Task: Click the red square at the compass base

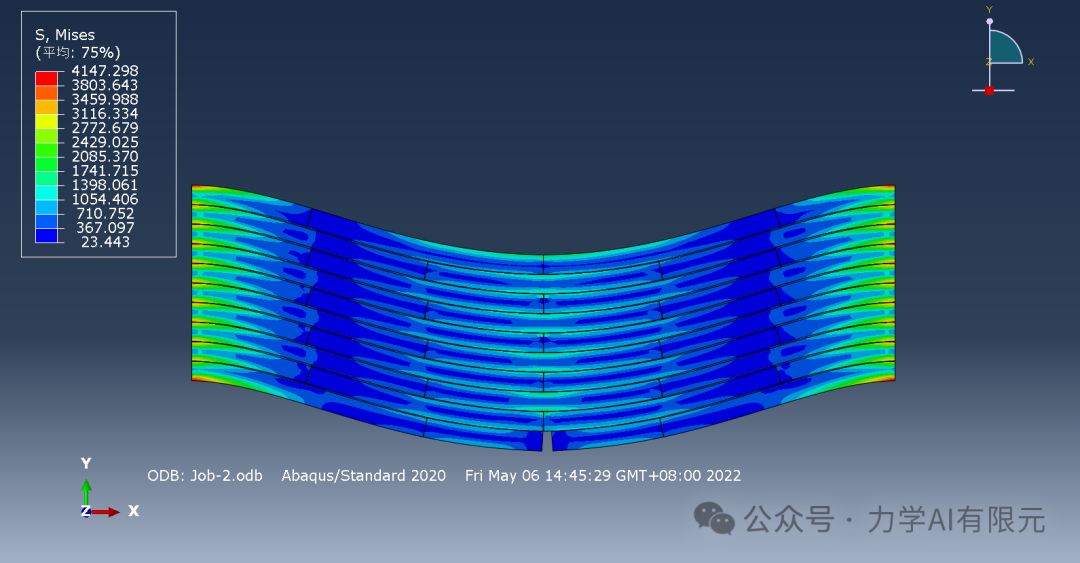Action: point(989,90)
